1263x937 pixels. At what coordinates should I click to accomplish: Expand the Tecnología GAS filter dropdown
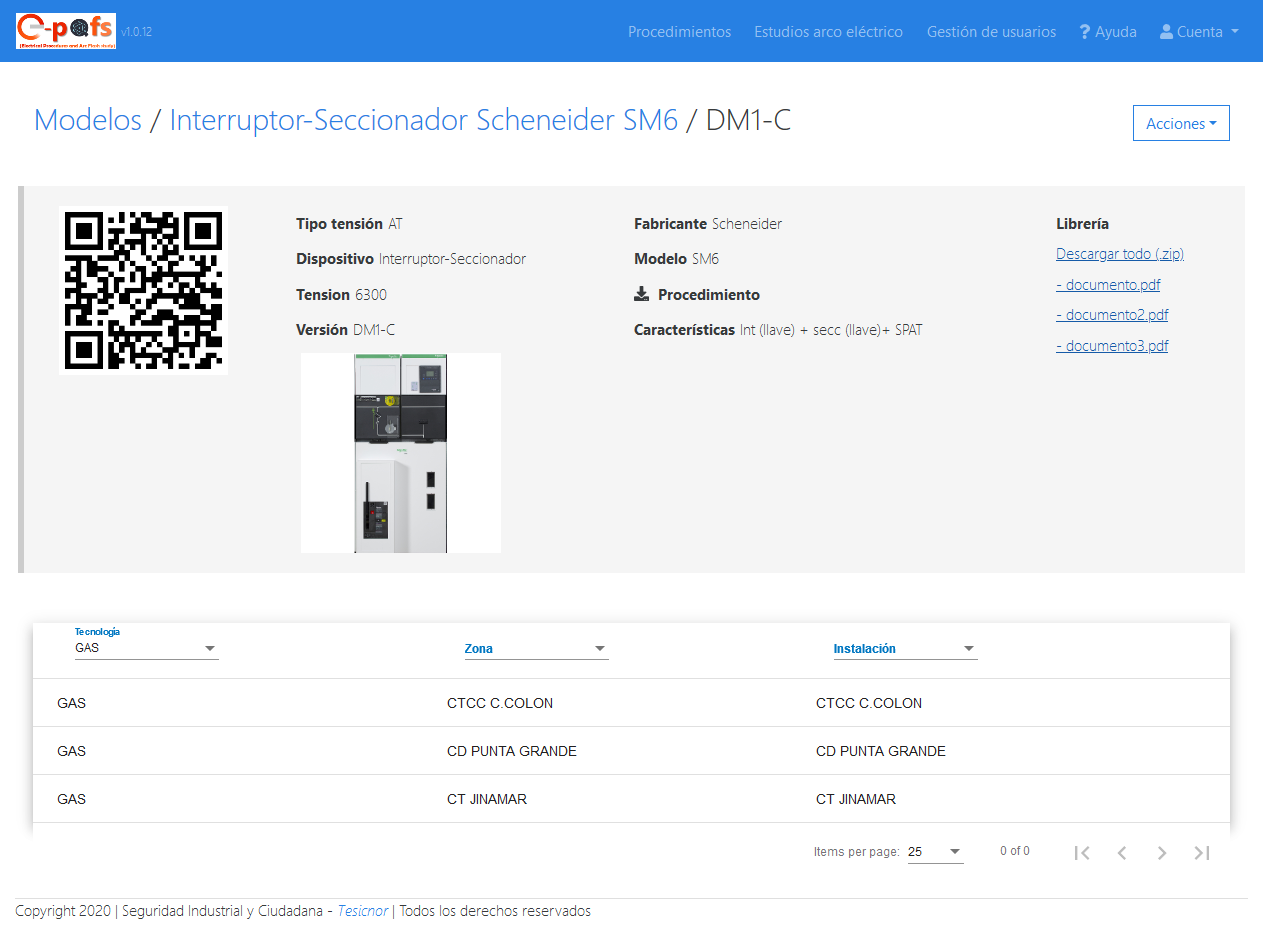coord(146,648)
